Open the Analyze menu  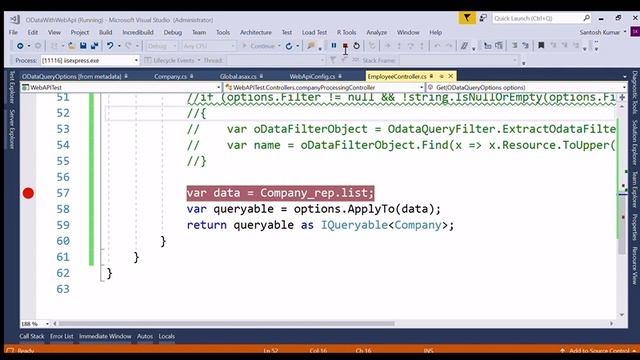click(376, 32)
